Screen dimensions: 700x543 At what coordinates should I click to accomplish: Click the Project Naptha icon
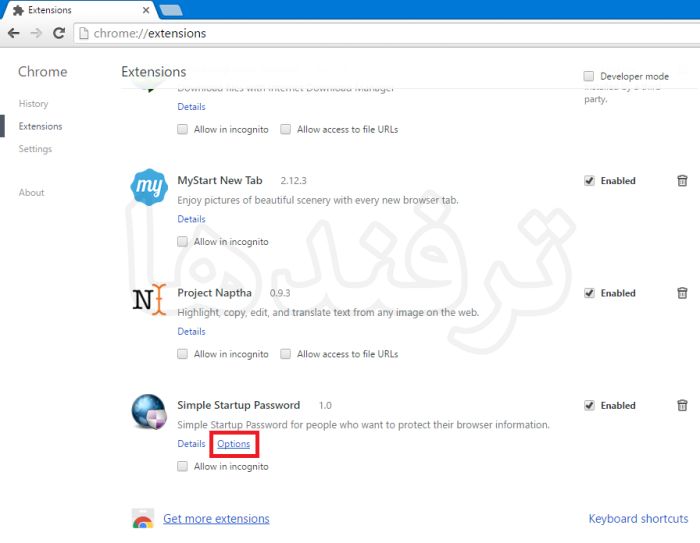click(149, 299)
